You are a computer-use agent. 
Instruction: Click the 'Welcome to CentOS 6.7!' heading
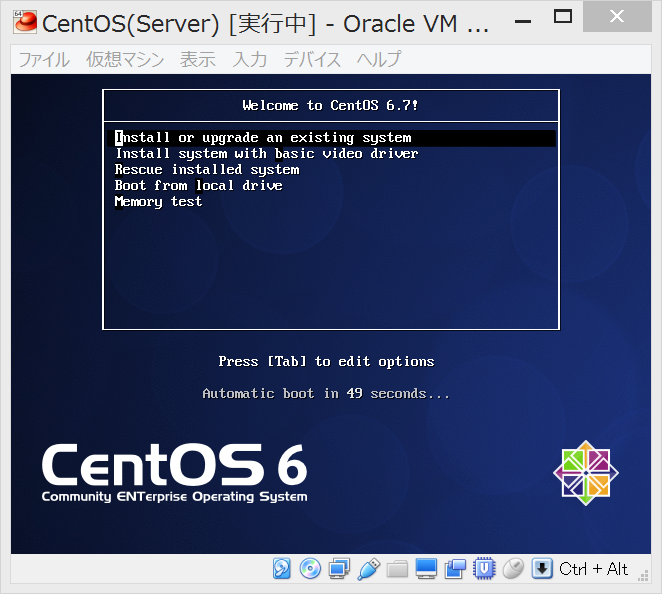pyautogui.click(x=330, y=105)
